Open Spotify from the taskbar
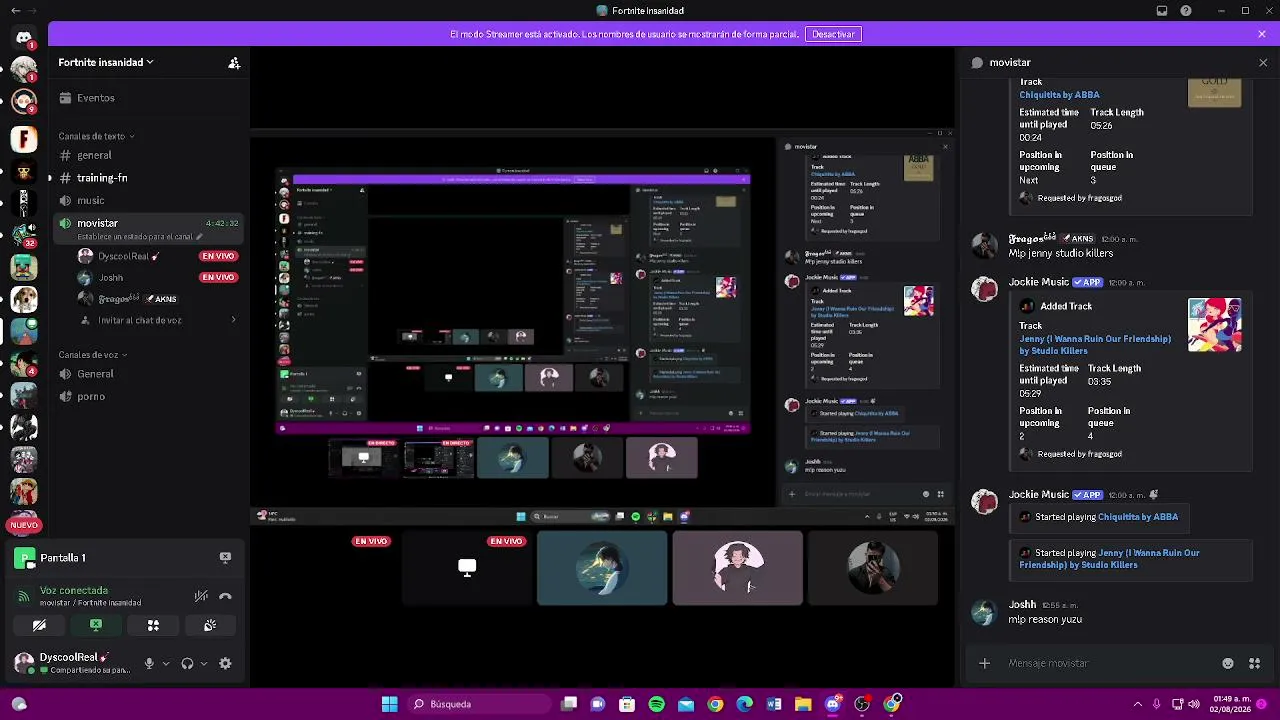This screenshot has height=720, width=1280. (x=656, y=704)
